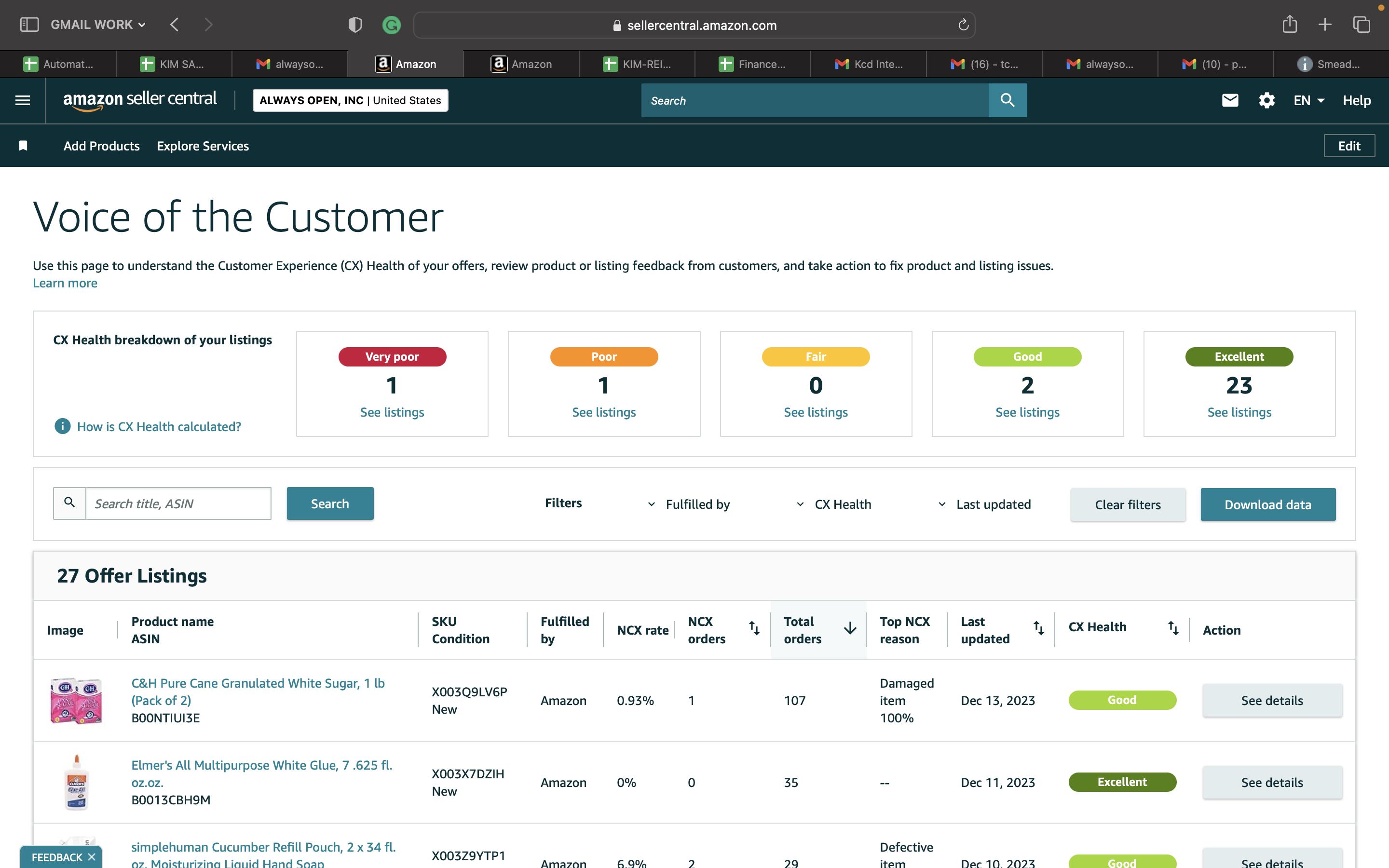1389x868 pixels.
Task: Open How is CX Health calculated link
Action: [159, 427]
